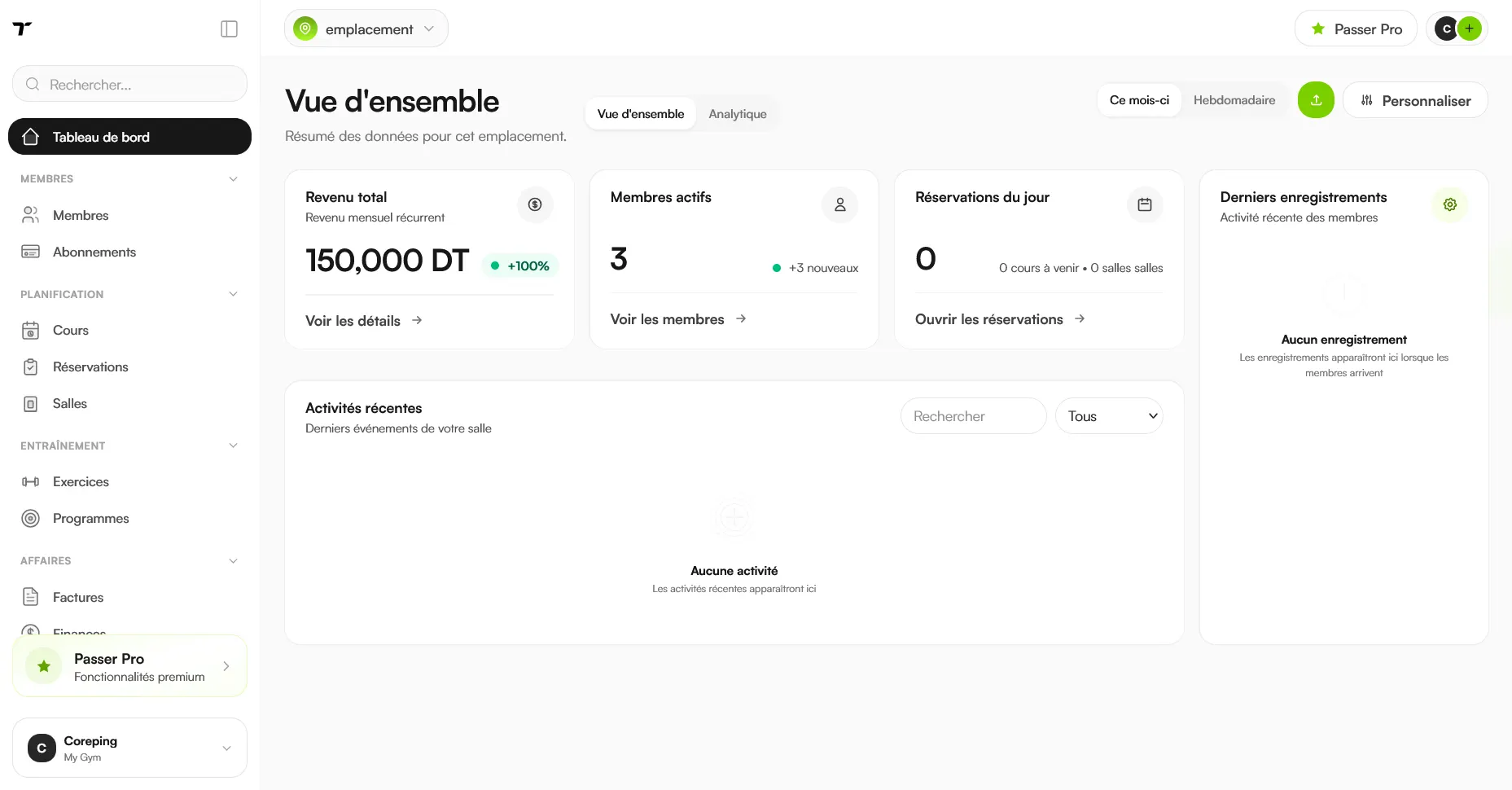This screenshot has width=1512, height=790.
Task: Open the Tous filter dropdown
Action: (x=1109, y=416)
